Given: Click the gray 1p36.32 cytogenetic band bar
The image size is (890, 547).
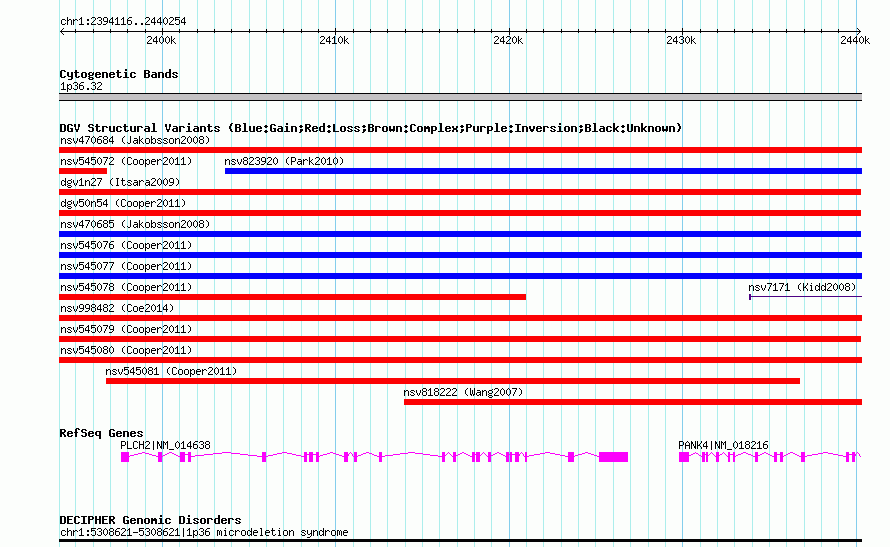Looking at the screenshot, I should 460,97.
